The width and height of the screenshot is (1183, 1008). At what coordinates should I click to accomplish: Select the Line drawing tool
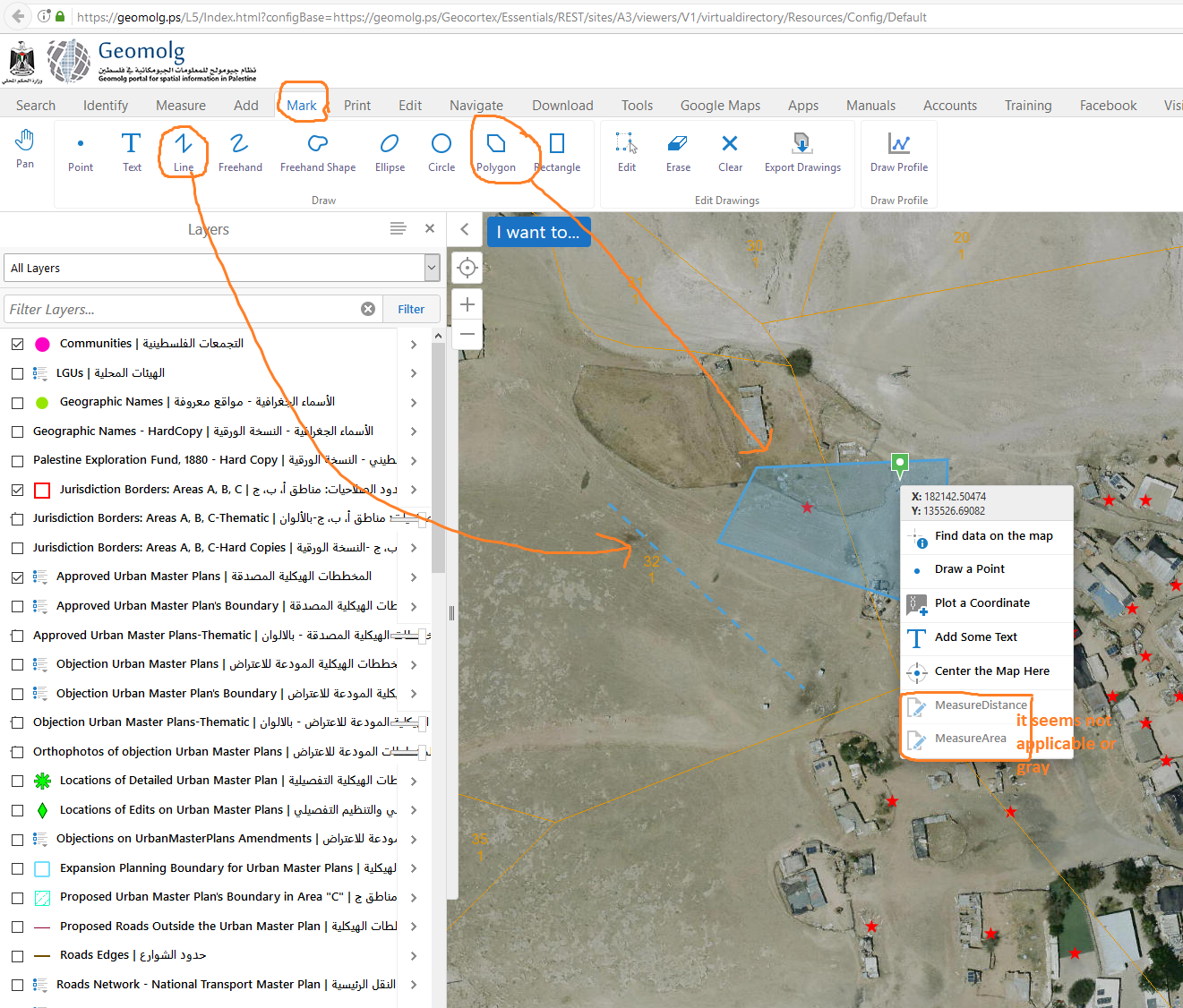184,151
